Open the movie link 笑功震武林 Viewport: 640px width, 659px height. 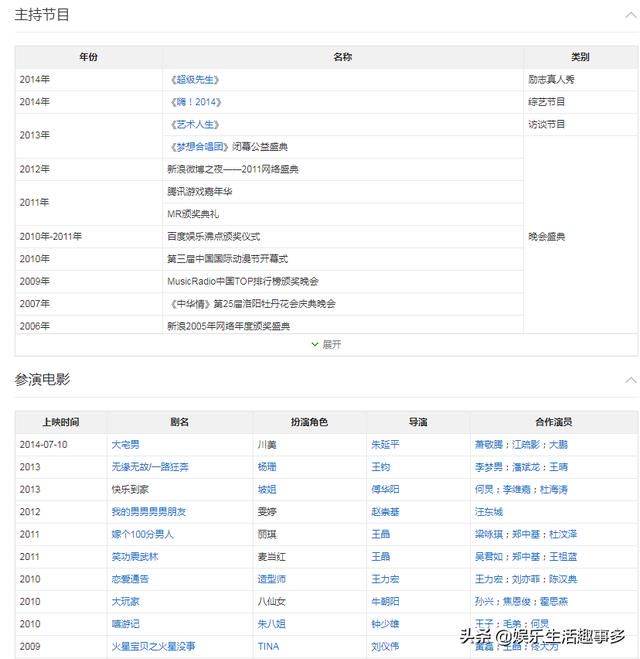click(x=135, y=557)
